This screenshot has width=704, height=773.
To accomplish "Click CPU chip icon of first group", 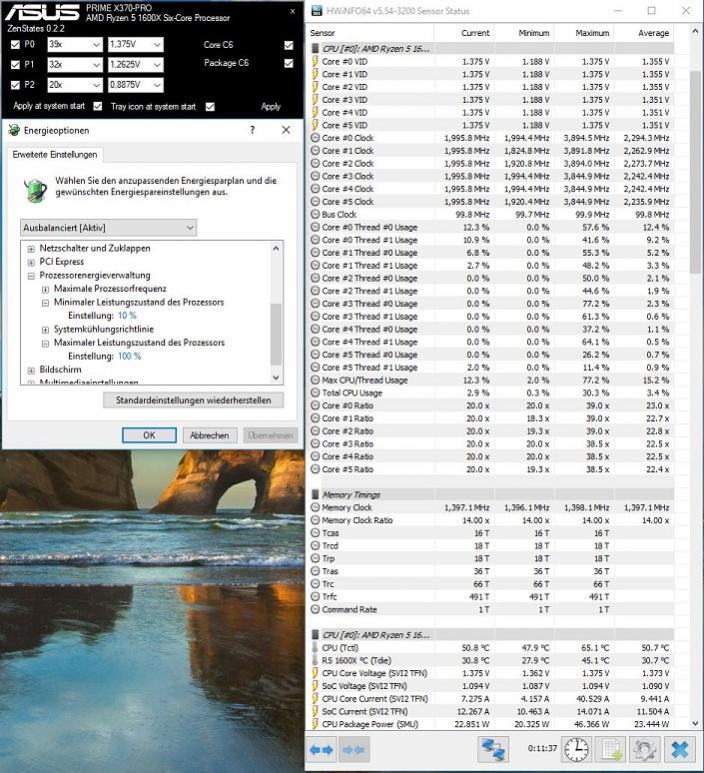I will [316, 49].
